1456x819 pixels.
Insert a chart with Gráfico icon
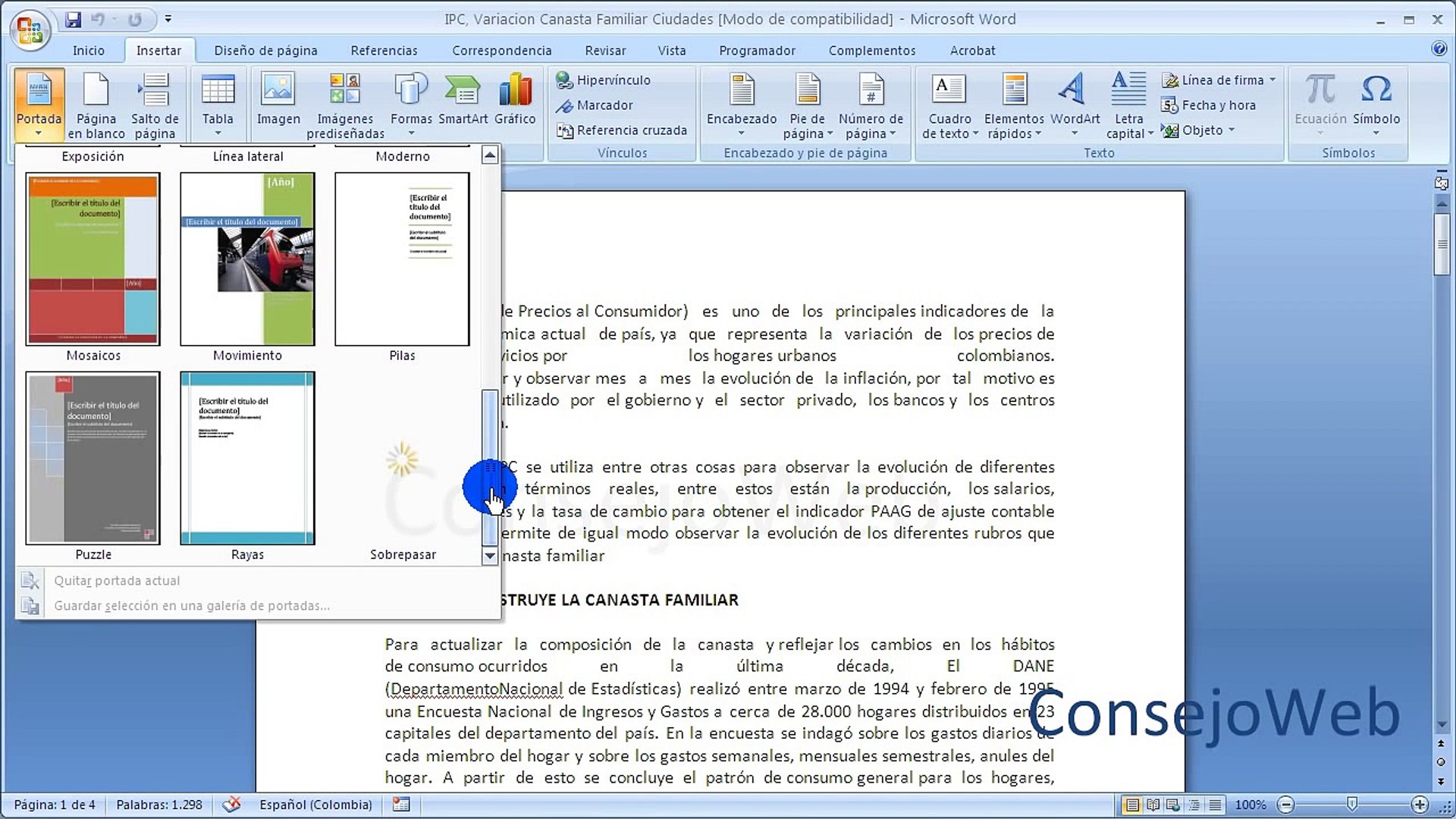point(515,91)
